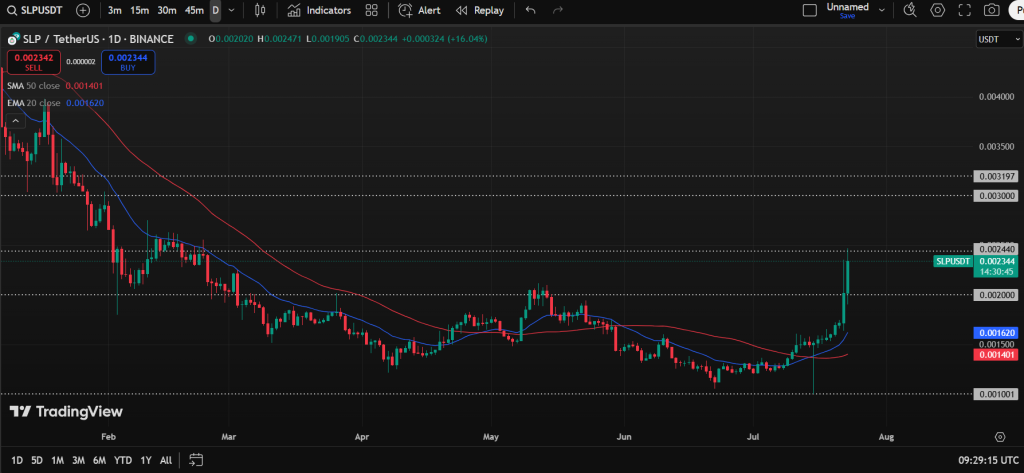
Task: Click the green market status dot
Action: pyautogui.click(x=191, y=39)
